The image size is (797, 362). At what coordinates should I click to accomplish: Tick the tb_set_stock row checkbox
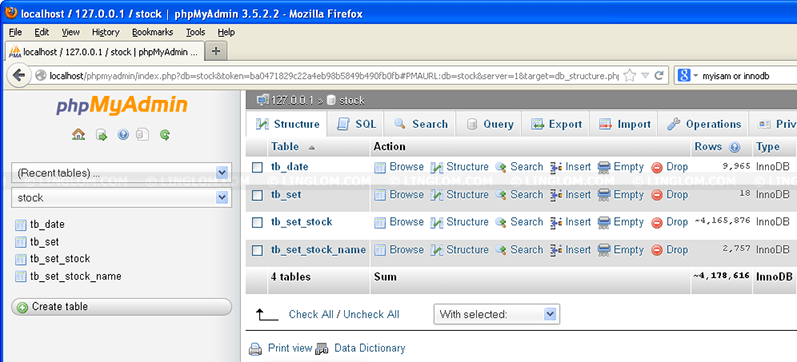(258, 222)
